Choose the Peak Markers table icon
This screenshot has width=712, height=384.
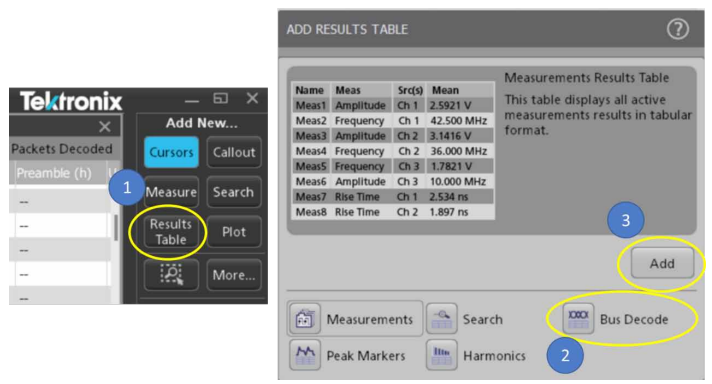click(x=305, y=355)
